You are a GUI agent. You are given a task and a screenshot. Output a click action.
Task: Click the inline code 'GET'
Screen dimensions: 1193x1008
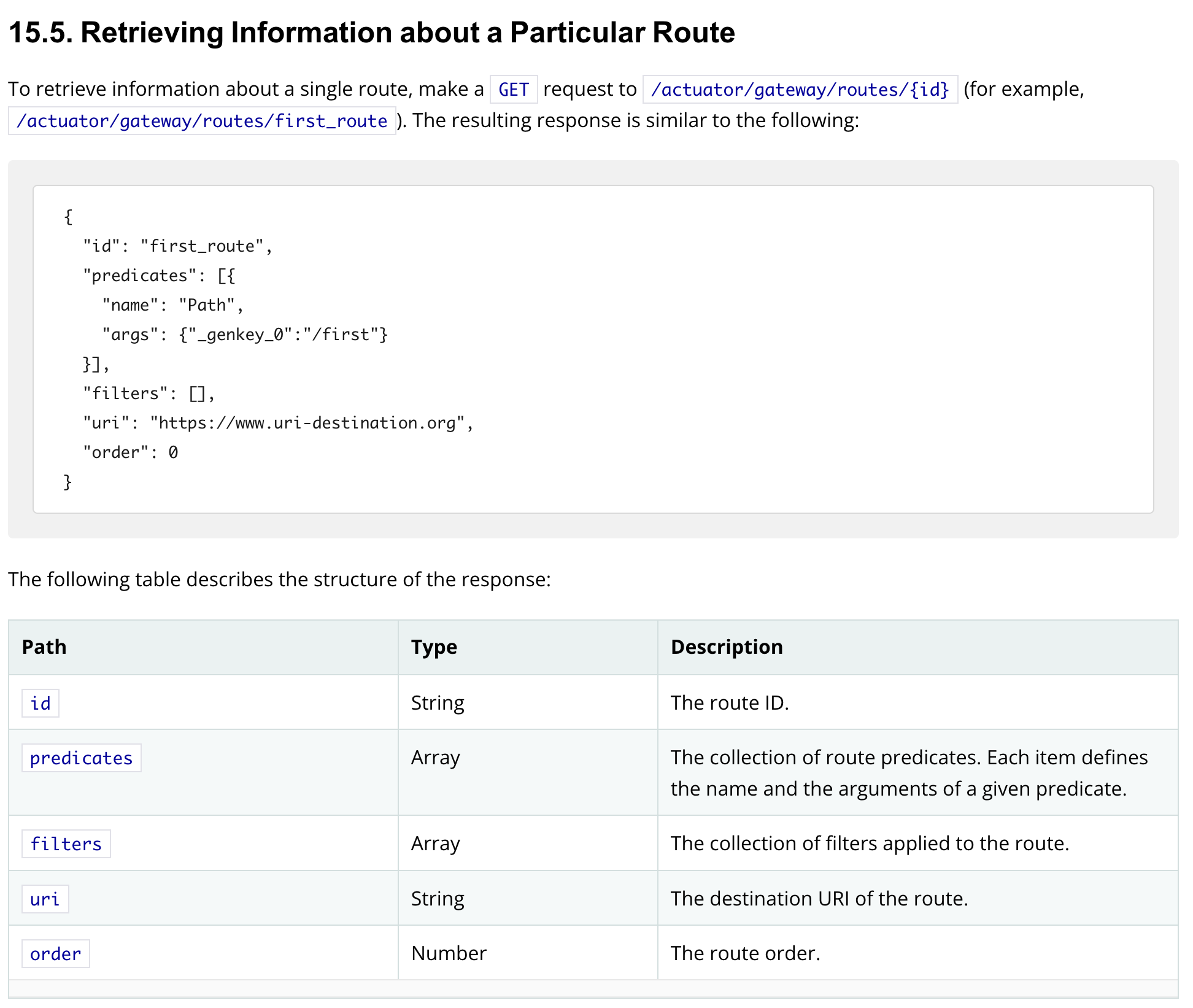pos(514,90)
